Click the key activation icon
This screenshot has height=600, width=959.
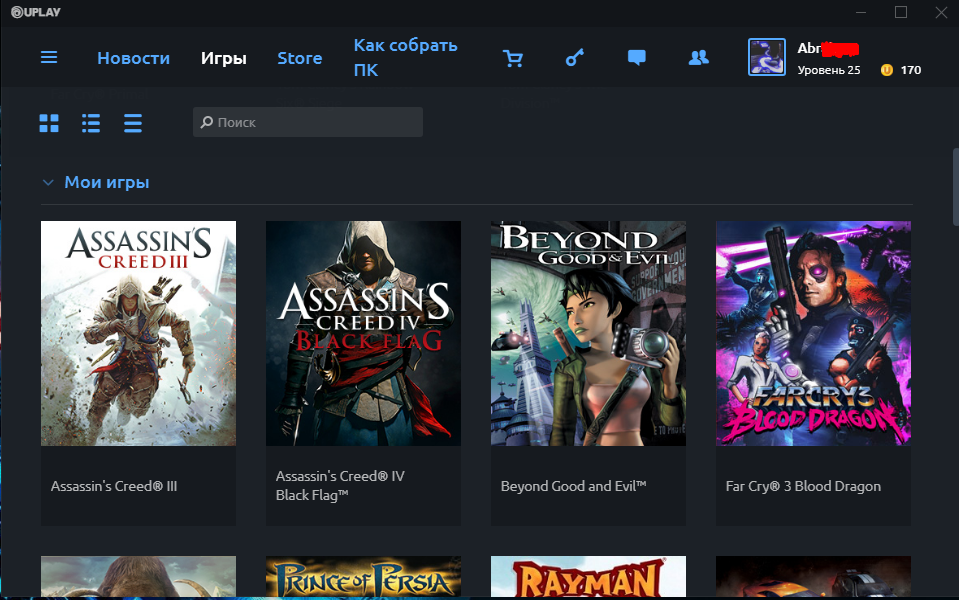pos(574,57)
